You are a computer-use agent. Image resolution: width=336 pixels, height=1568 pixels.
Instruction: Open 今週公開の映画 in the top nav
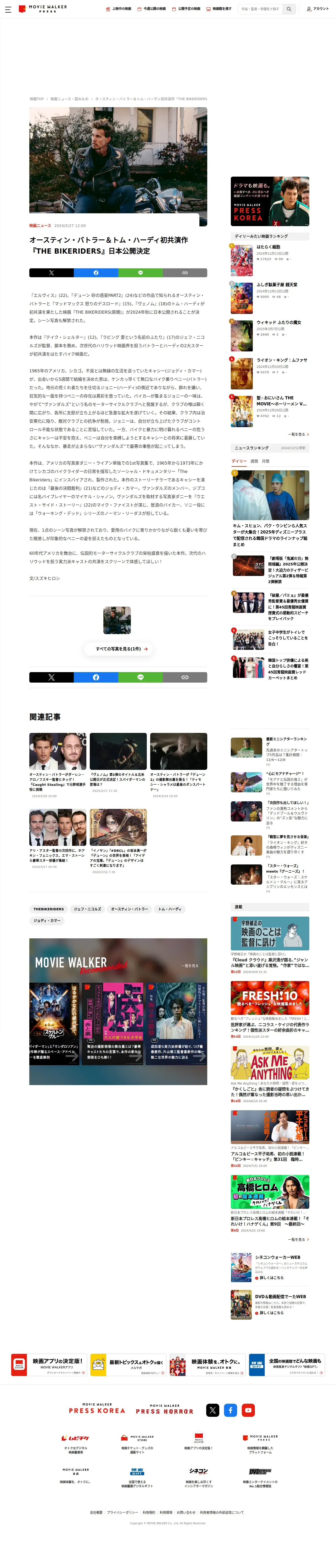tap(151, 9)
